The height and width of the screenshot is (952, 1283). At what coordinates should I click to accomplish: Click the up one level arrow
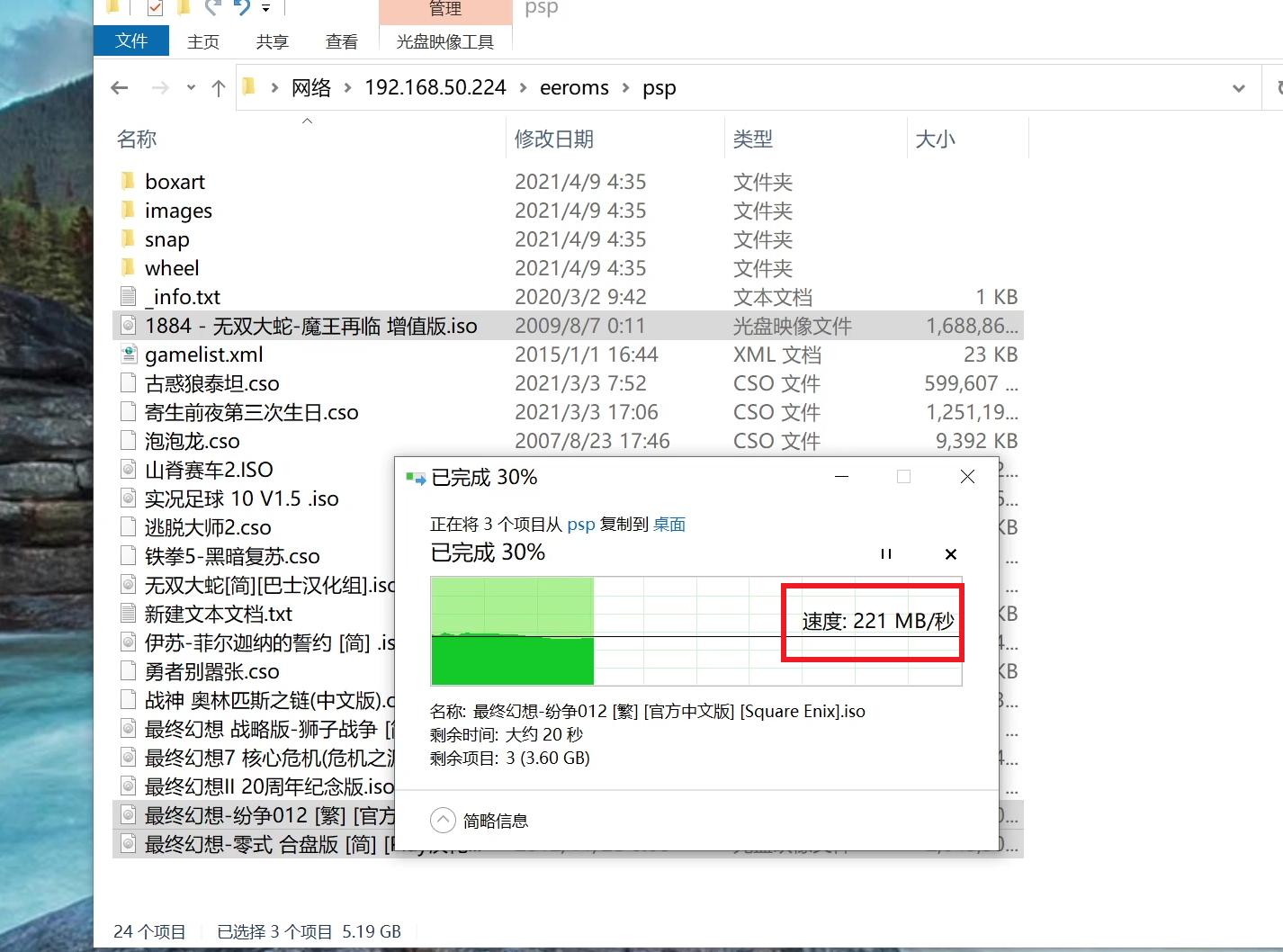coord(219,87)
